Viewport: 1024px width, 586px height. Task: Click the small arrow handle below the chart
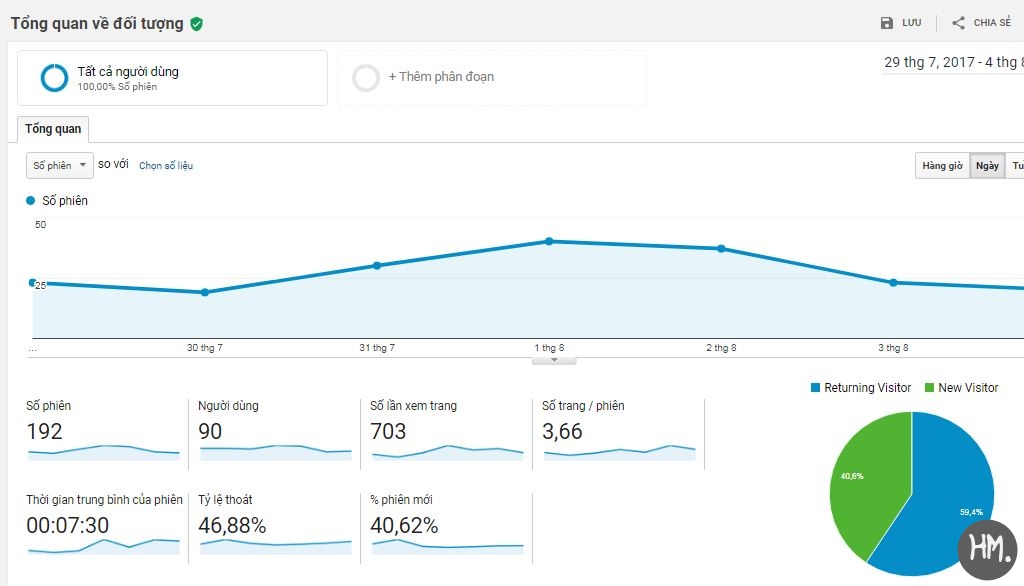point(554,361)
